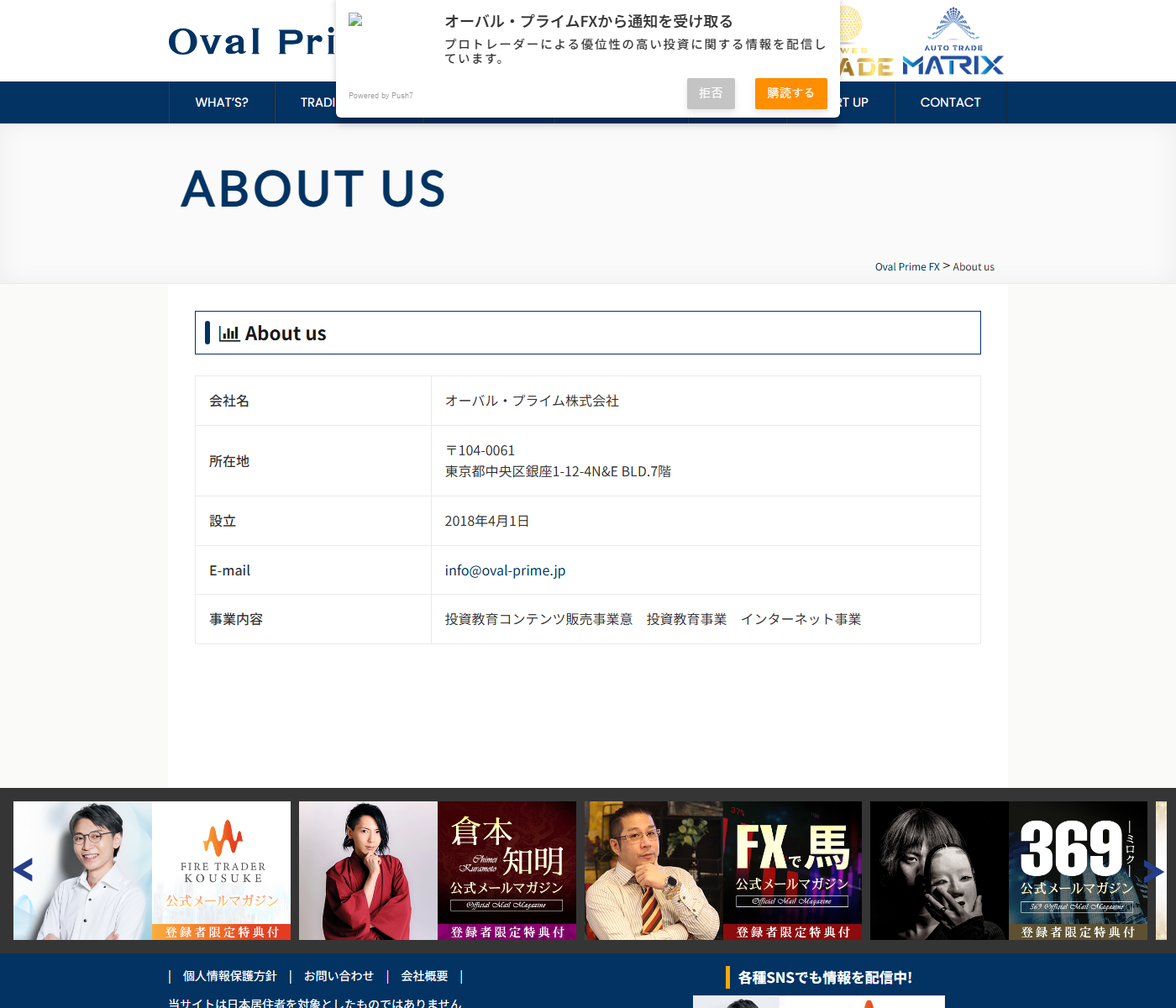Select the founding date 2018年4月1日
Viewport: 1176px width, 1008px height.
[x=487, y=521]
